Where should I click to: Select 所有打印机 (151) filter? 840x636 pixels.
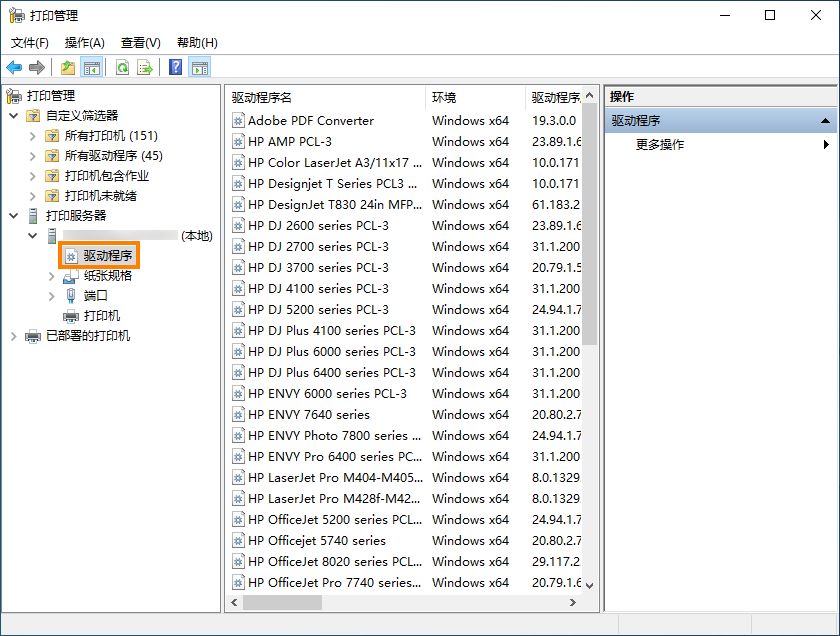(111, 136)
